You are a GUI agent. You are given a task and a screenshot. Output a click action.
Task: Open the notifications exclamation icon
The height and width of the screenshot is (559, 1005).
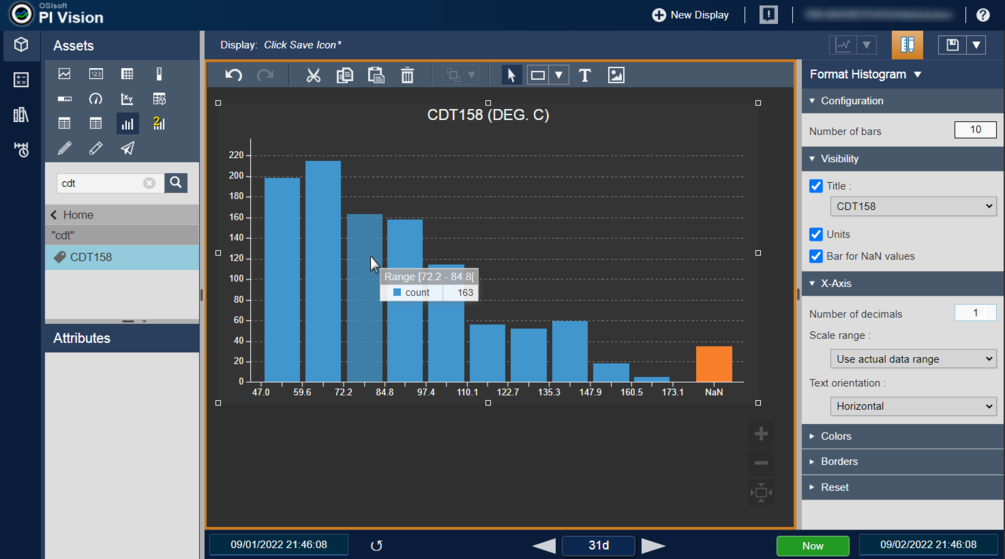click(768, 15)
